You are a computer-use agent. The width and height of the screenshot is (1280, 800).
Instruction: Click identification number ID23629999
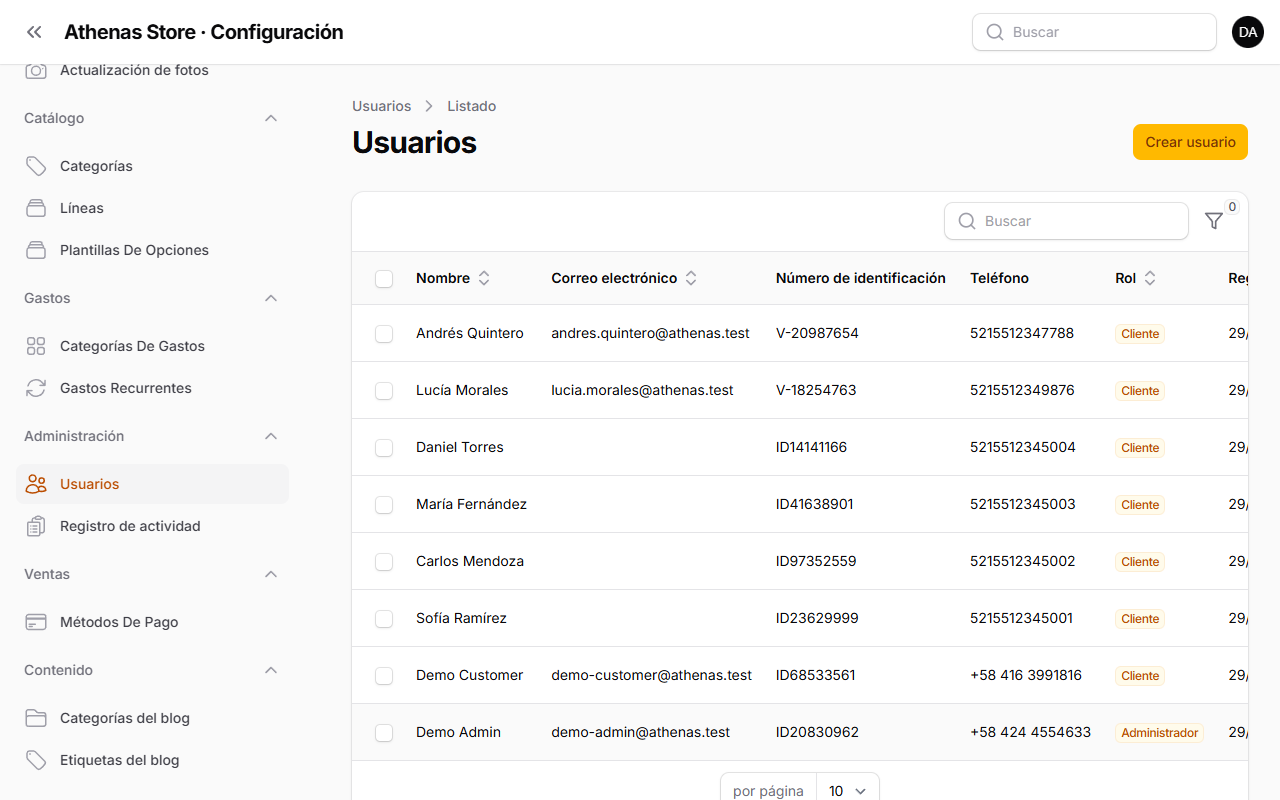[x=817, y=618]
